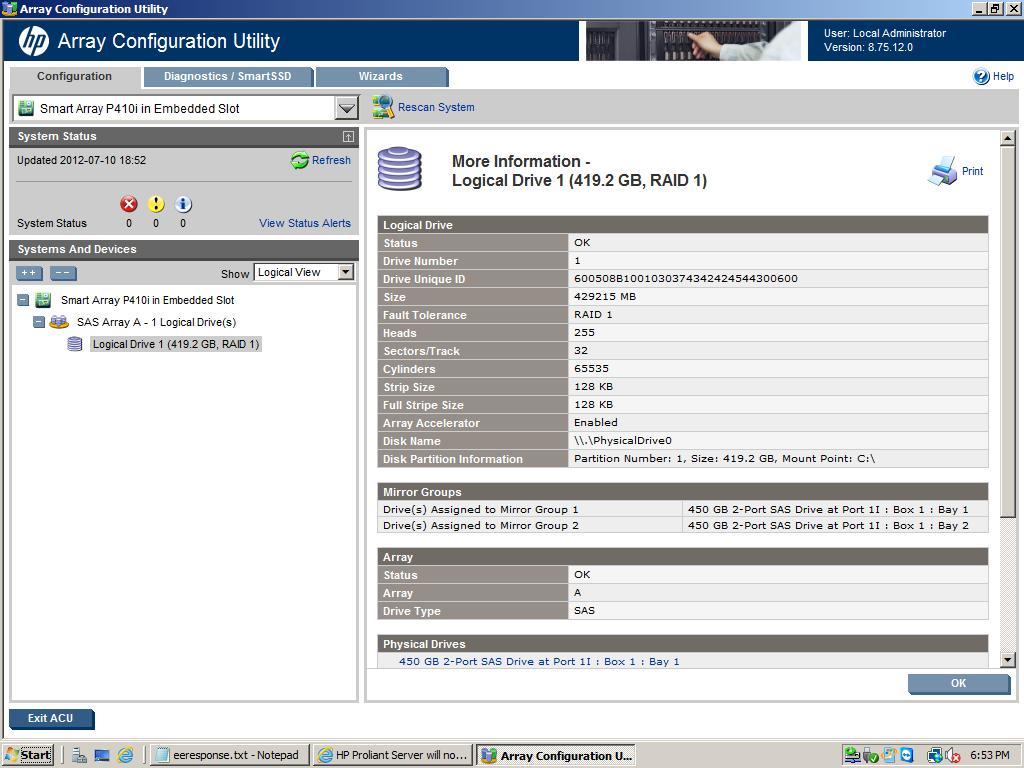The width and height of the screenshot is (1024, 768).
Task: Click the Disk Name value \\.\PhysicalDrive0
Action: (623, 441)
